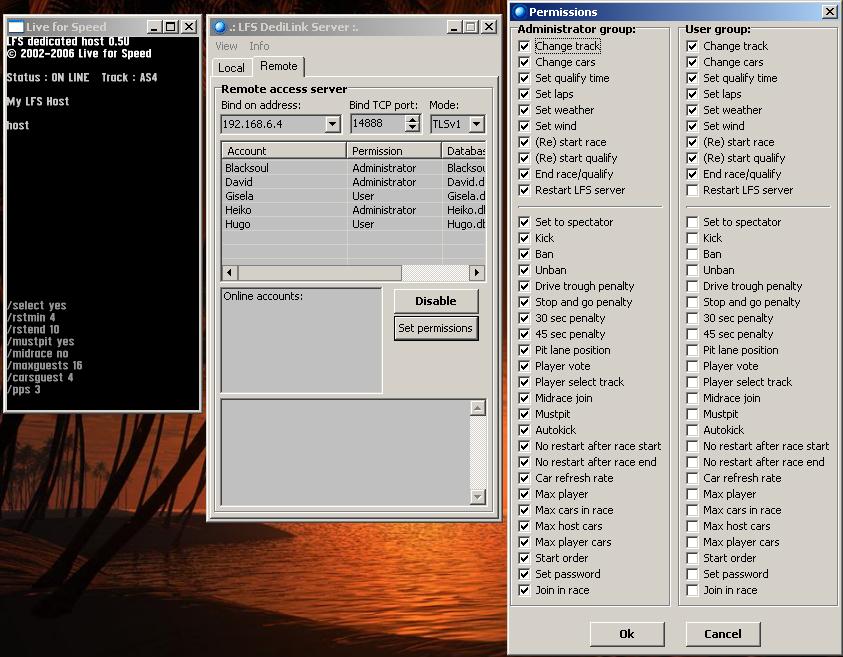Uncheck Administrator group Change track
Screen dimensions: 843x657
[x=524, y=46]
